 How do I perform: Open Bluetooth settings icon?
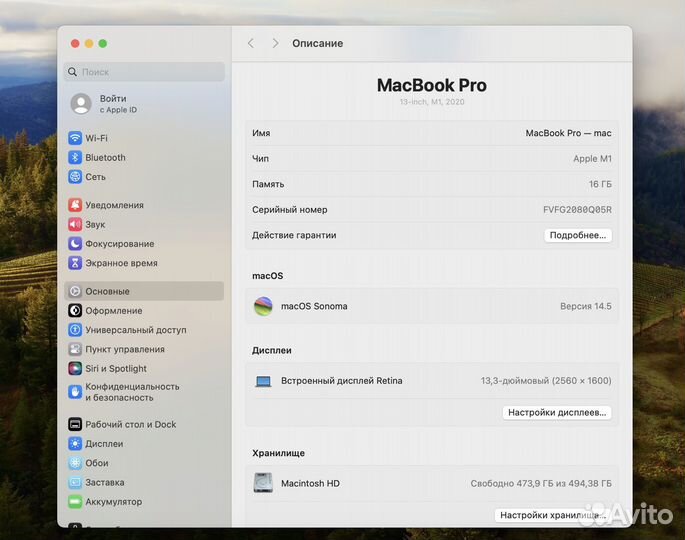(75, 157)
